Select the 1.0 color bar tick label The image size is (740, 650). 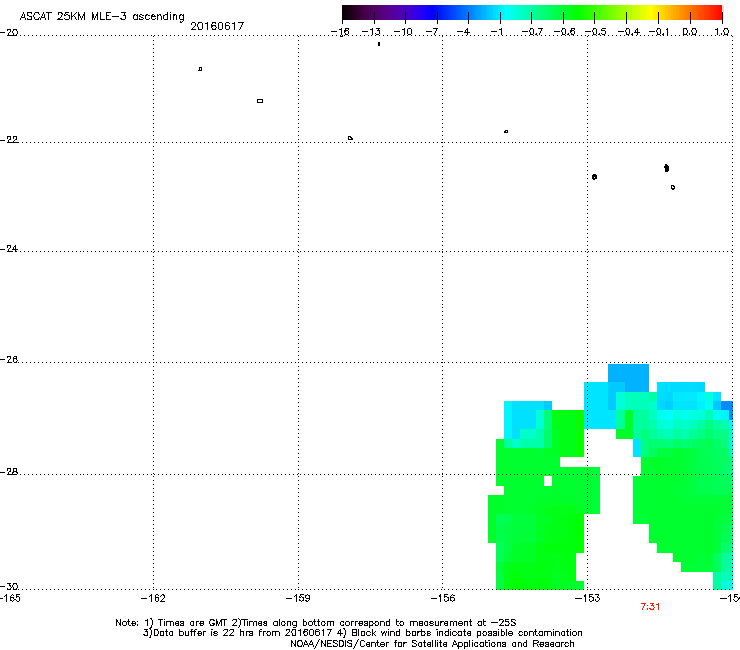(722, 32)
